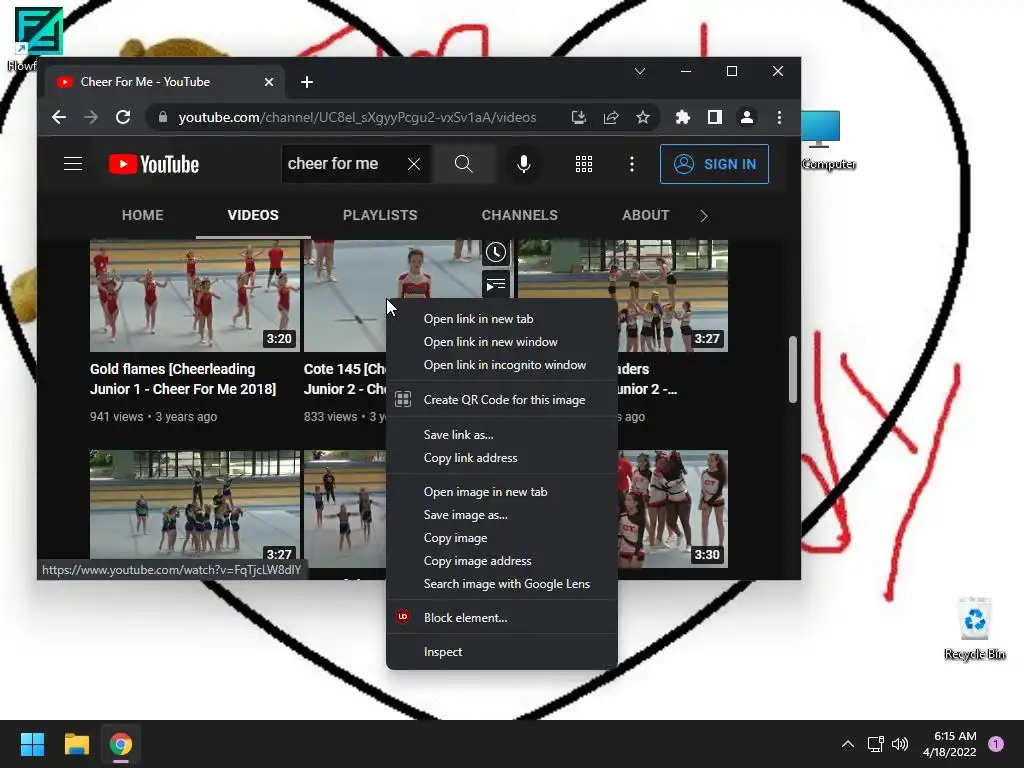Select 'Create QR Code for this image'
Image resolution: width=1024 pixels, height=768 pixels.
(502, 400)
